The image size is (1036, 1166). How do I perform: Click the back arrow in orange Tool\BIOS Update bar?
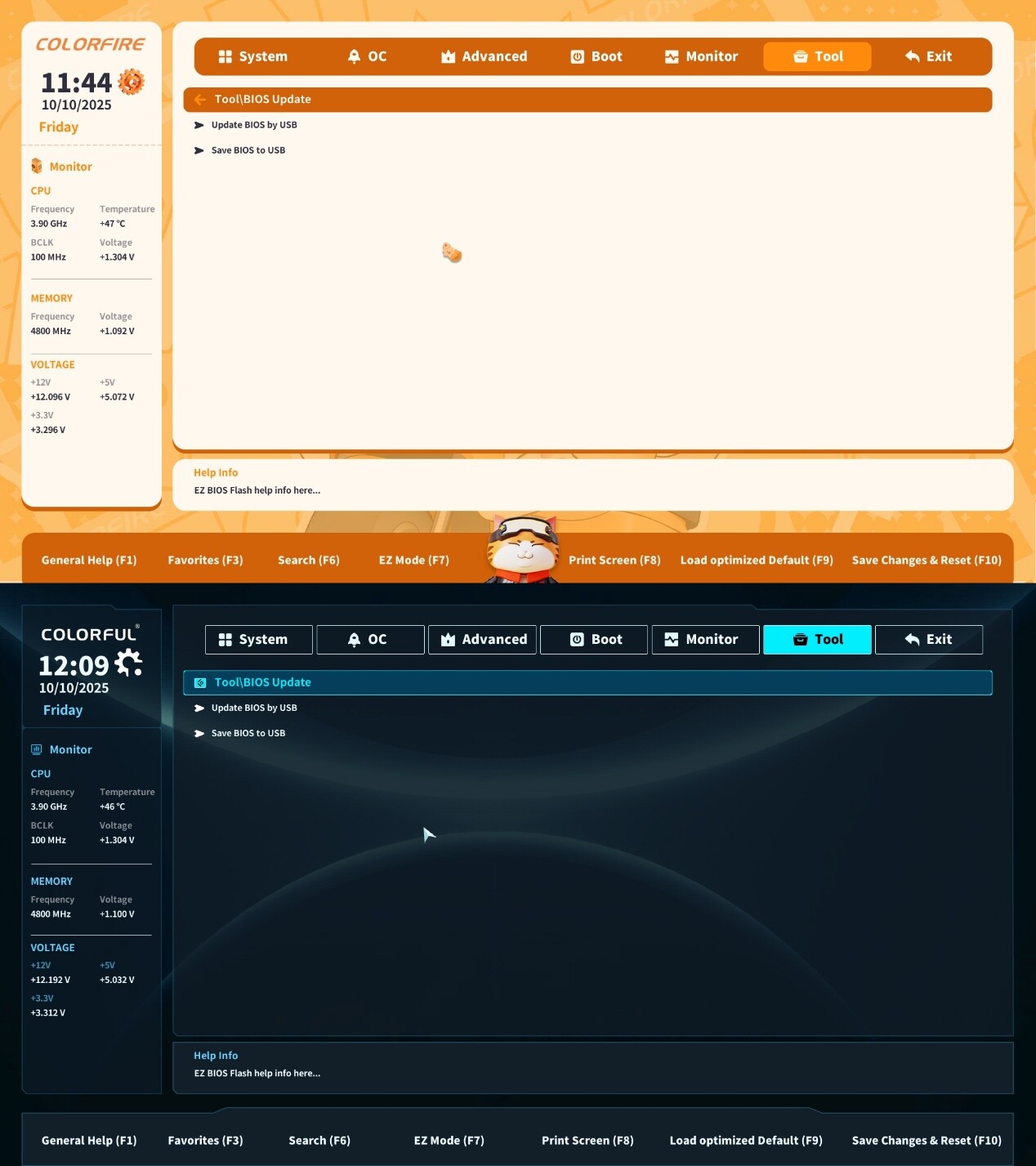200,100
